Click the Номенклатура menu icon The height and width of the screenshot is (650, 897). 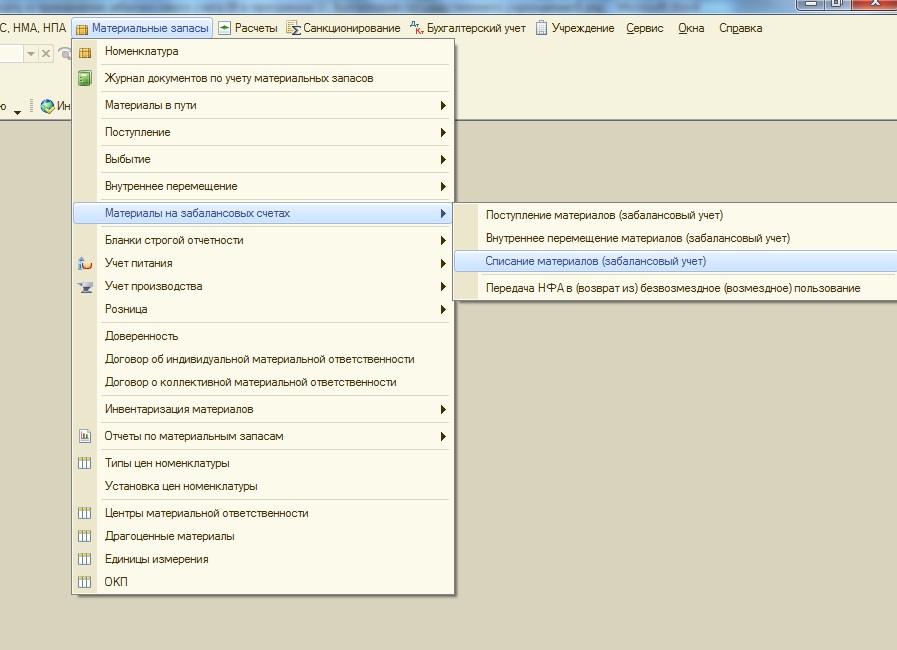tap(85, 52)
